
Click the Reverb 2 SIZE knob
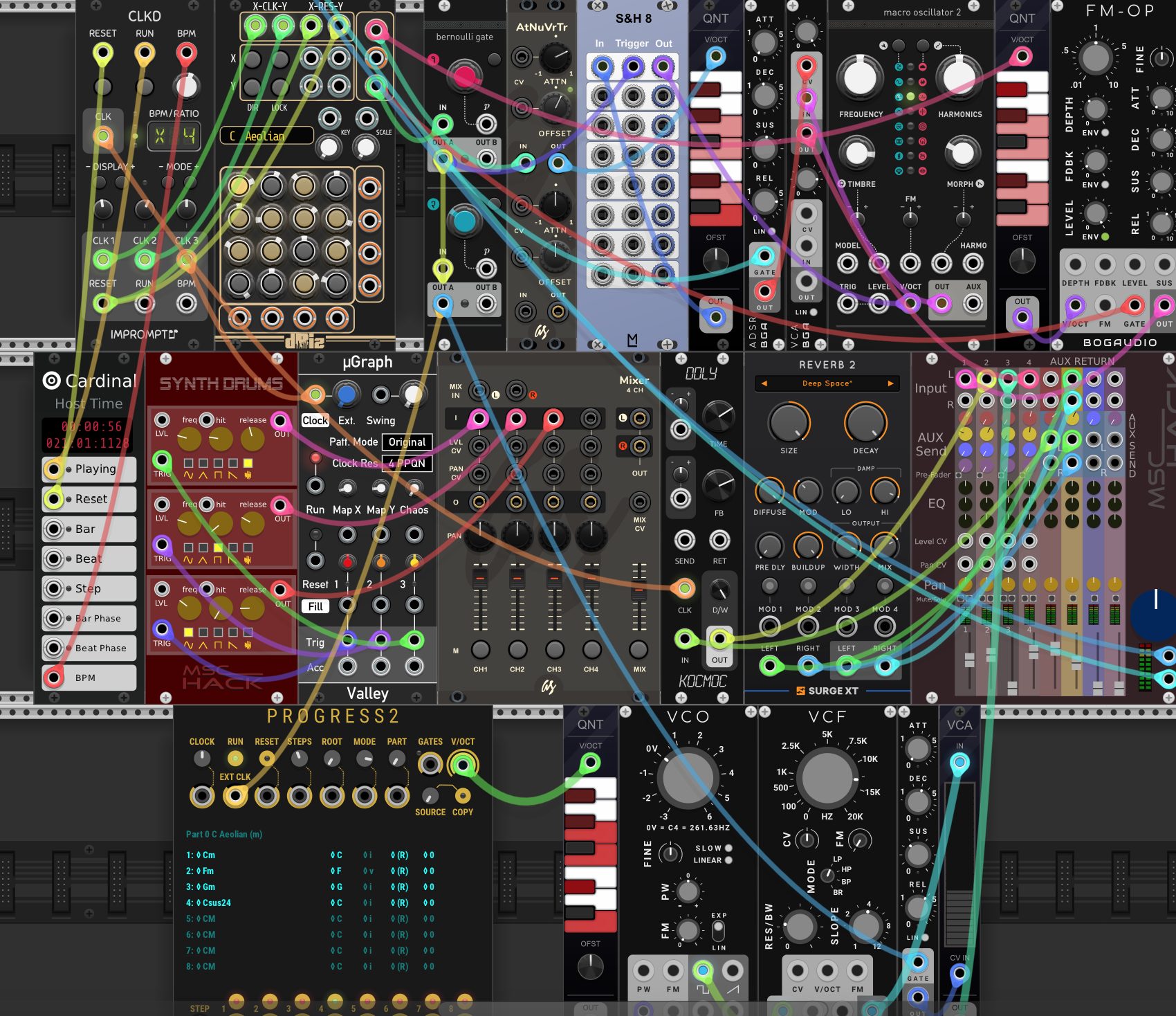click(x=789, y=421)
